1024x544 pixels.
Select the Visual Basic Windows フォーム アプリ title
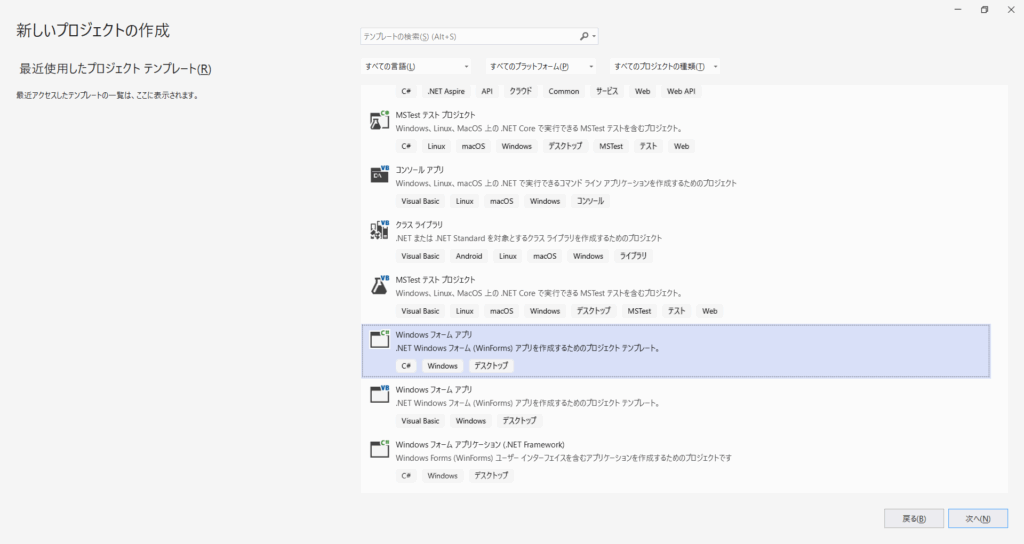433,389
